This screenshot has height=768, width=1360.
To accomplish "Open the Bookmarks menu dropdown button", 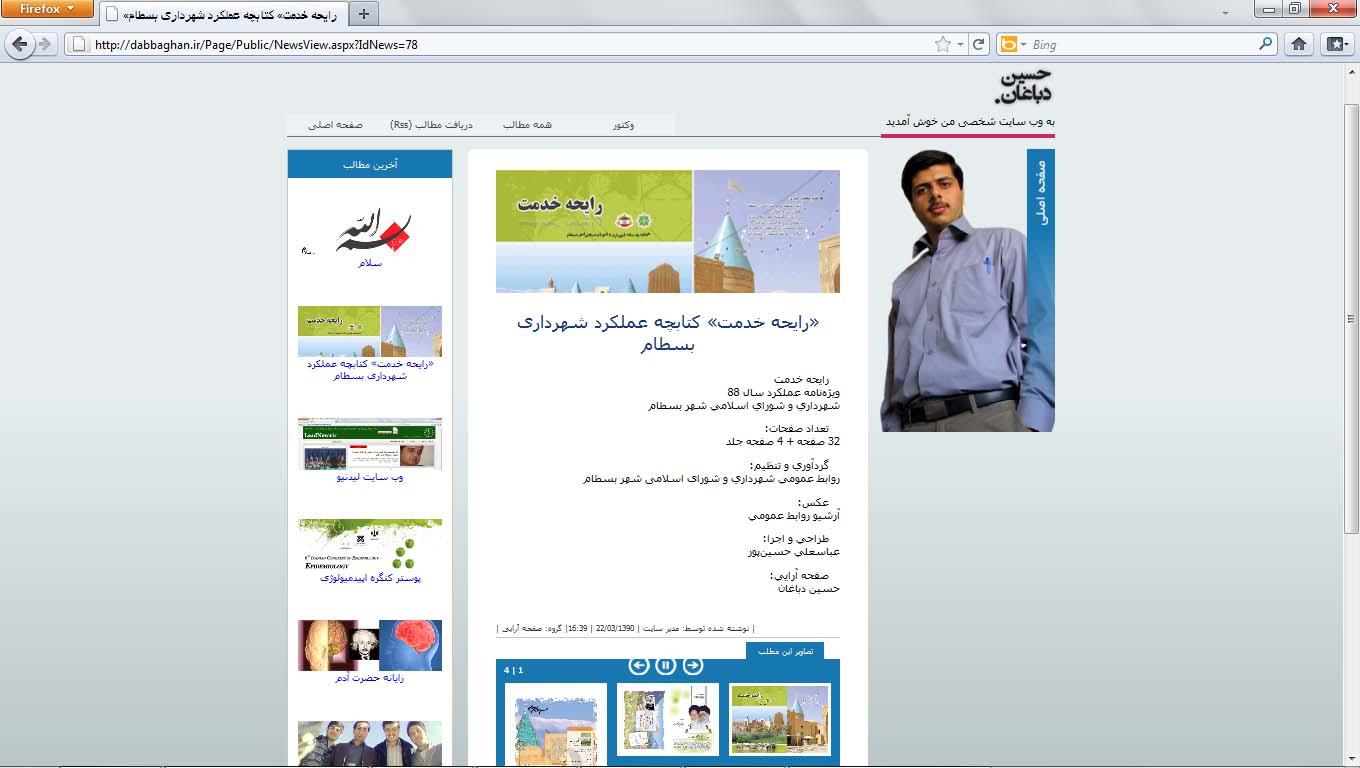I will point(1336,44).
